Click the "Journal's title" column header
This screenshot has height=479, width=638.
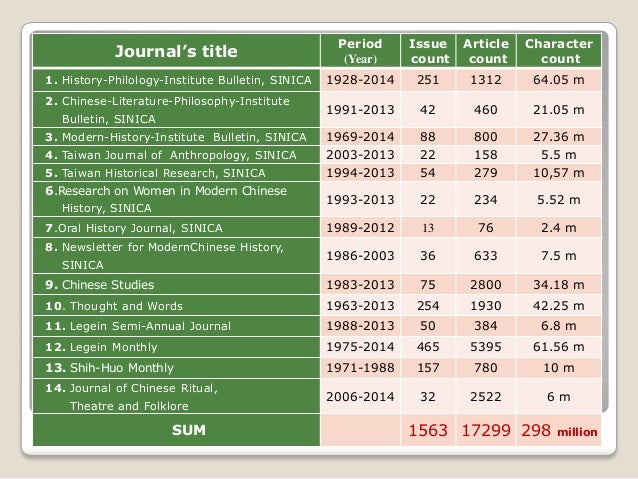(176, 51)
